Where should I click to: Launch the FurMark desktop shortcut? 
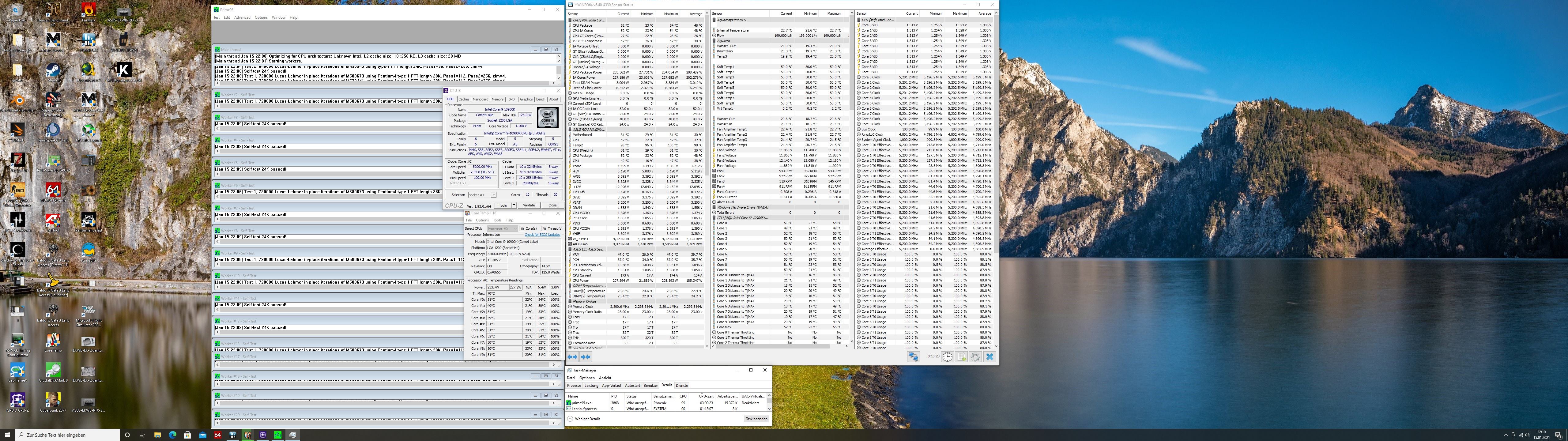pyautogui.click(x=88, y=11)
